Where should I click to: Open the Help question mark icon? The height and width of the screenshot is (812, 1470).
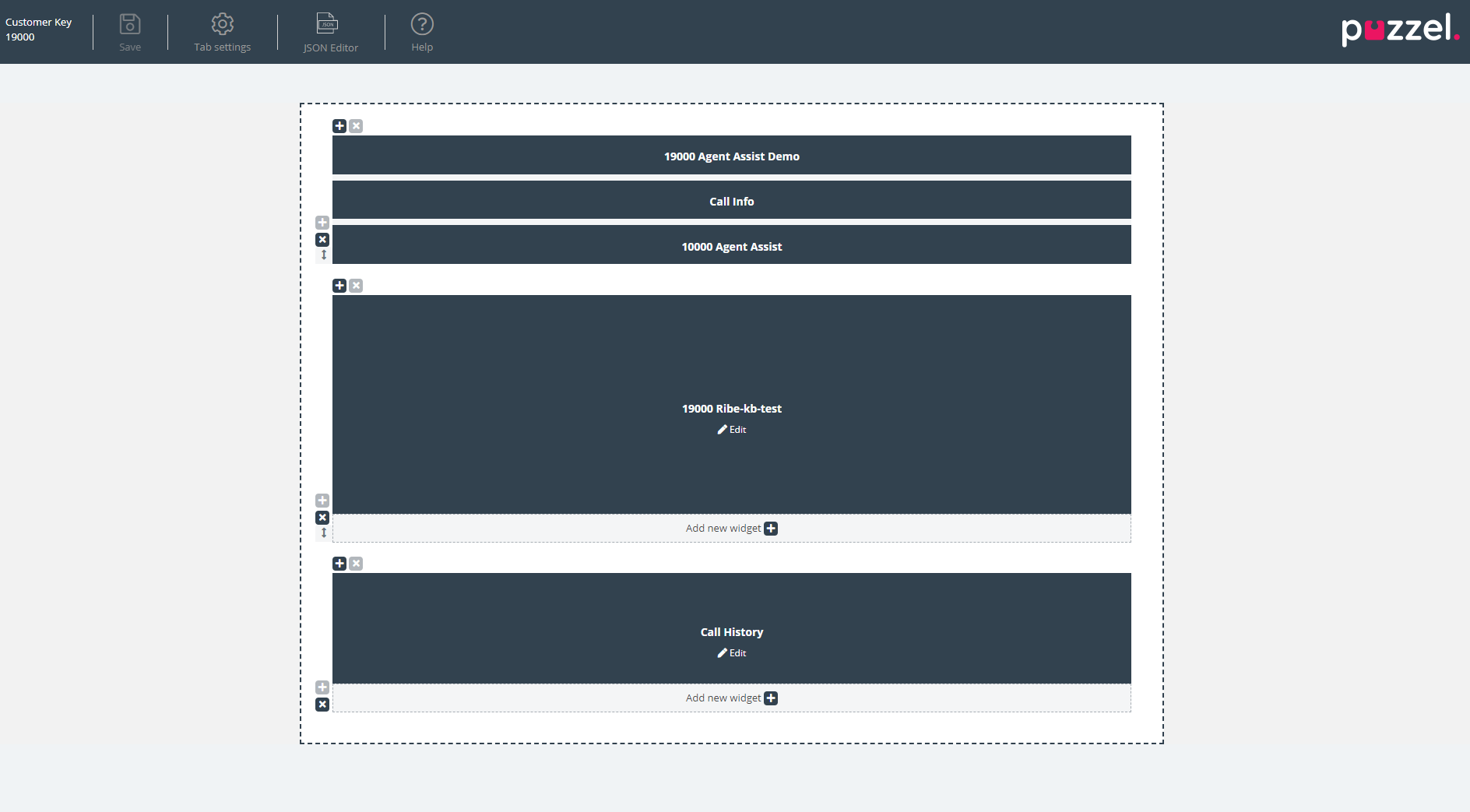click(x=422, y=25)
